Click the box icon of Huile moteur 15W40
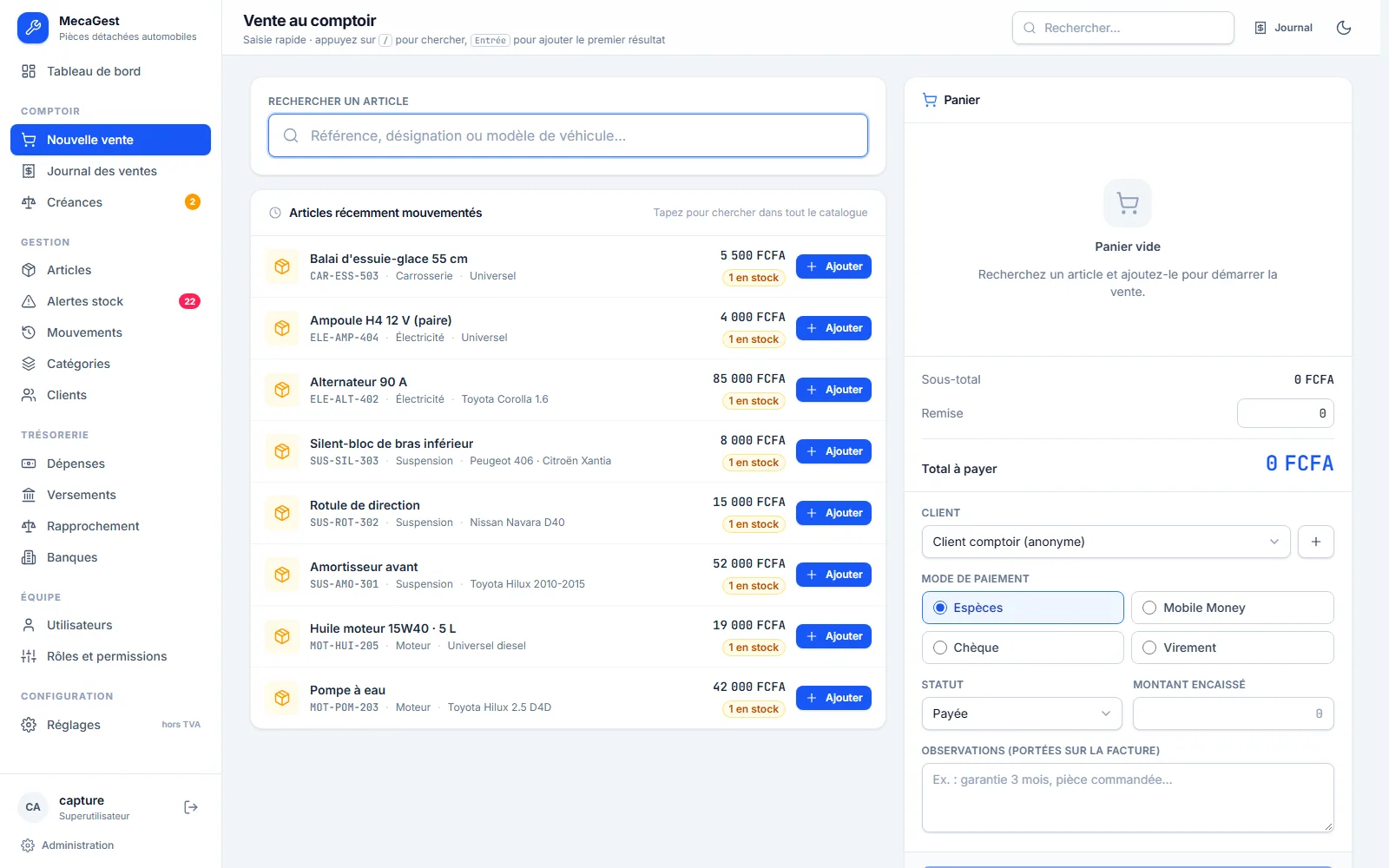Screen dimensions: 1389x868 tap(282, 636)
